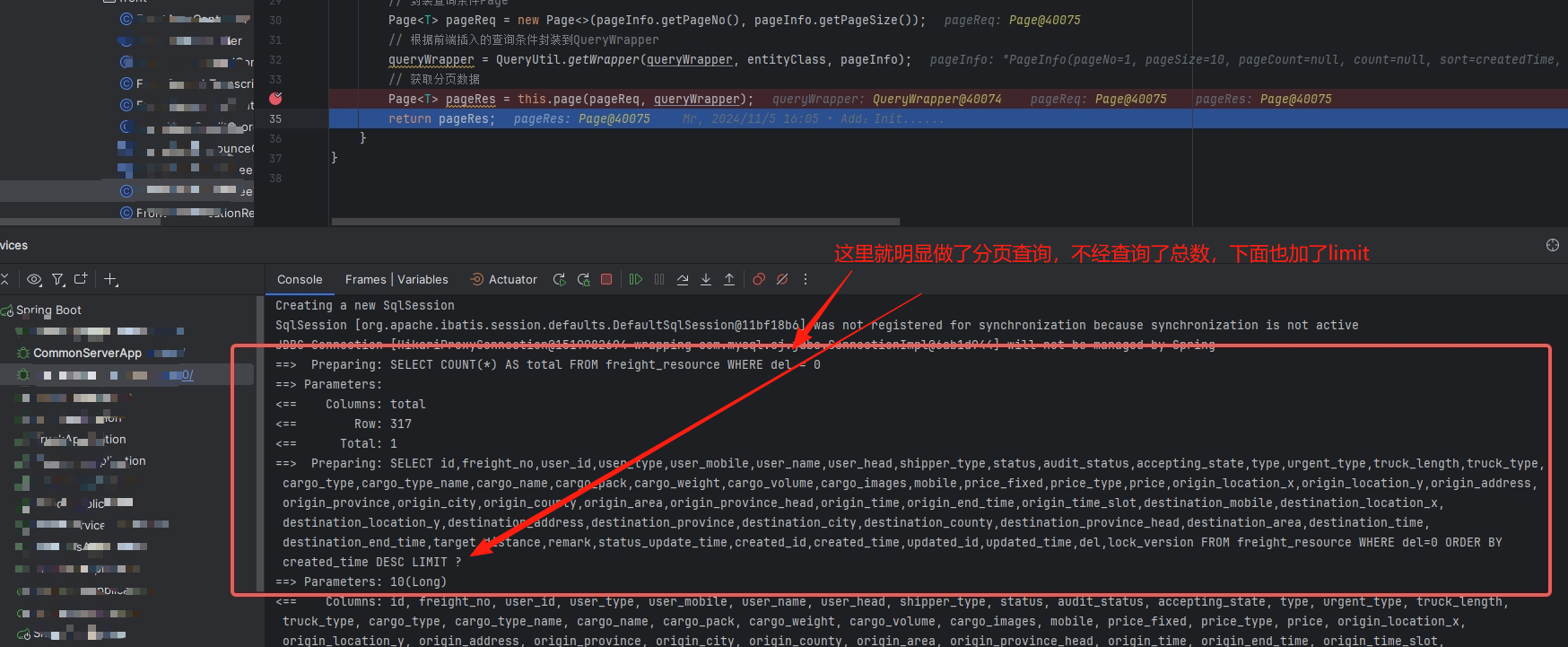Click the 'Parameters: 10(Long)' console line

tap(361, 581)
